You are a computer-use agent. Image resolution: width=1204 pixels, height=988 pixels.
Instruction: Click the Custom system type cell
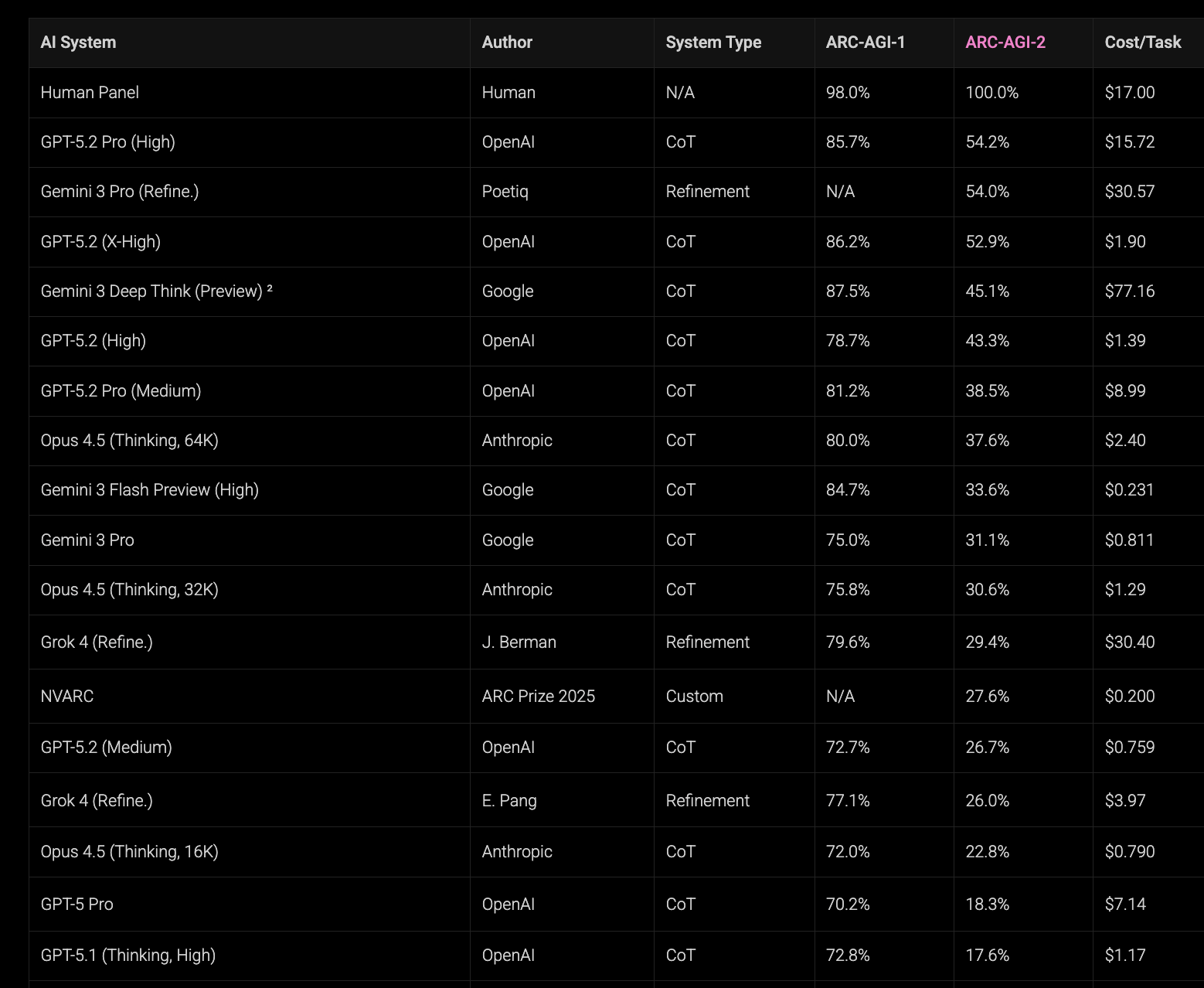coord(694,697)
